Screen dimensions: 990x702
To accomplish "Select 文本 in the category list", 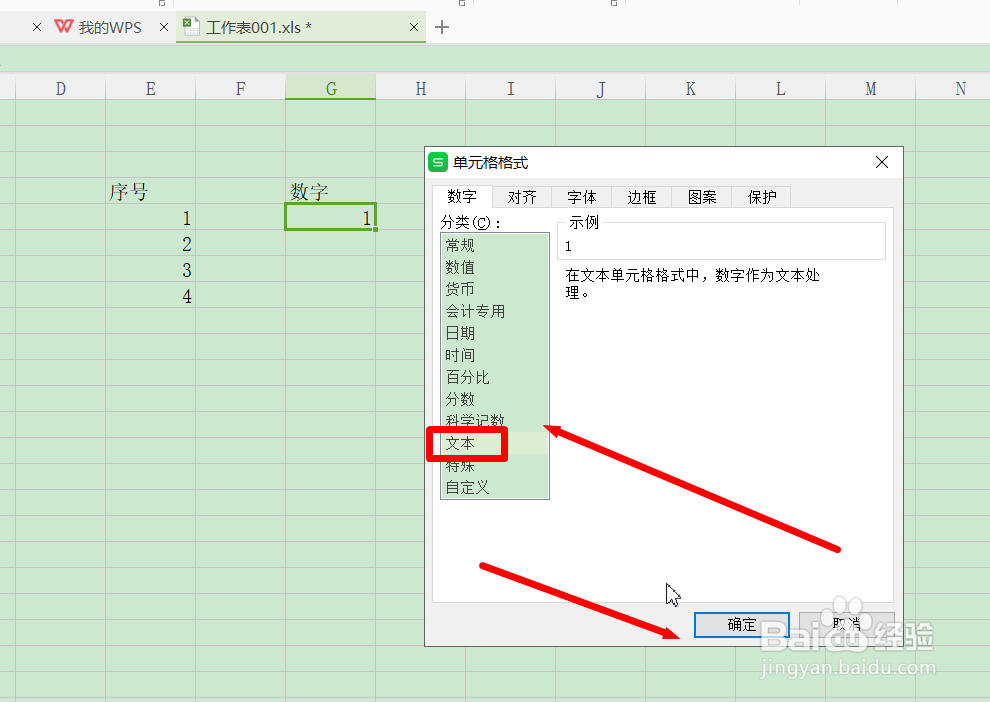I will (460, 443).
